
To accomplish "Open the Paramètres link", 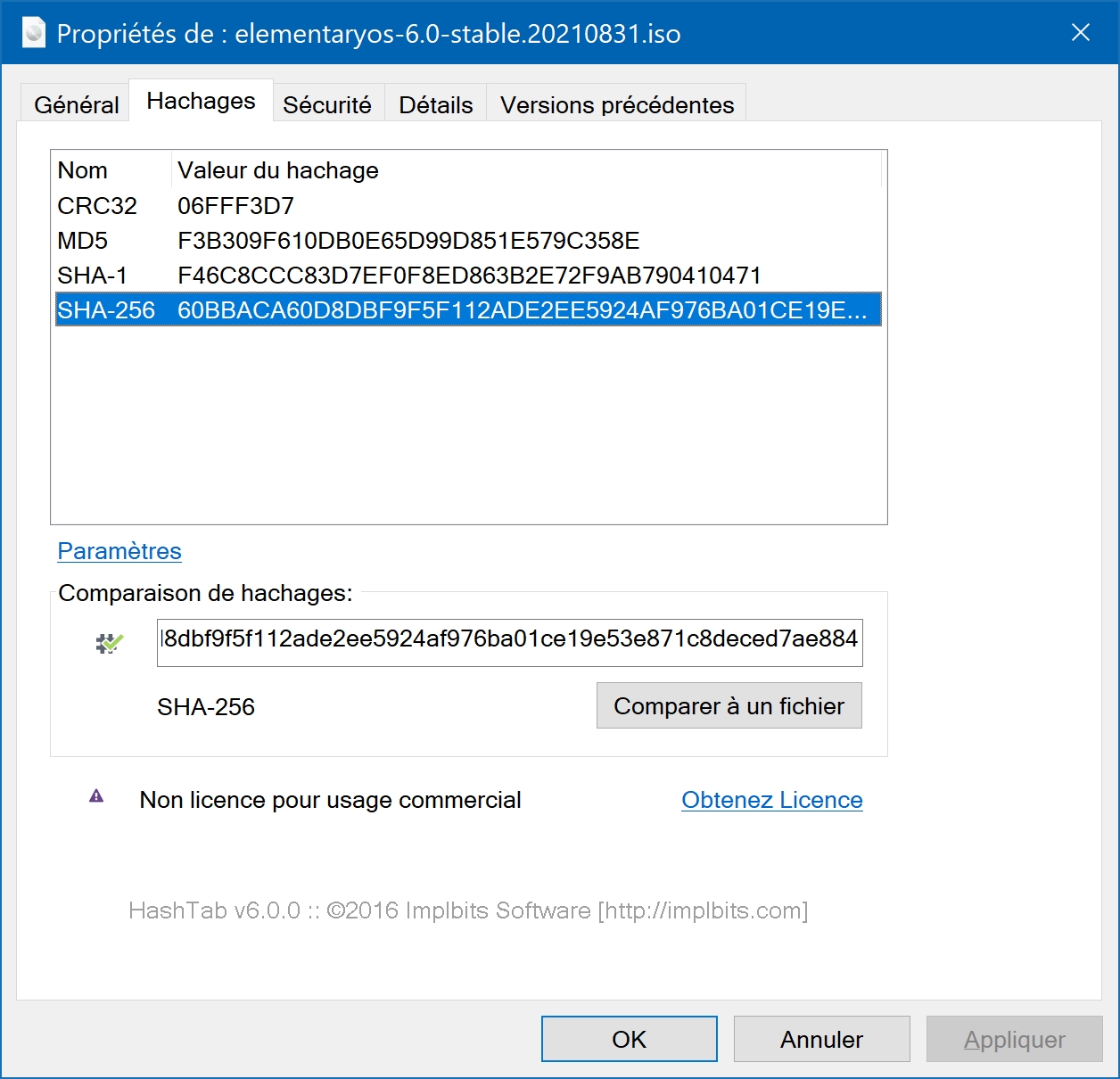I will click(x=119, y=551).
